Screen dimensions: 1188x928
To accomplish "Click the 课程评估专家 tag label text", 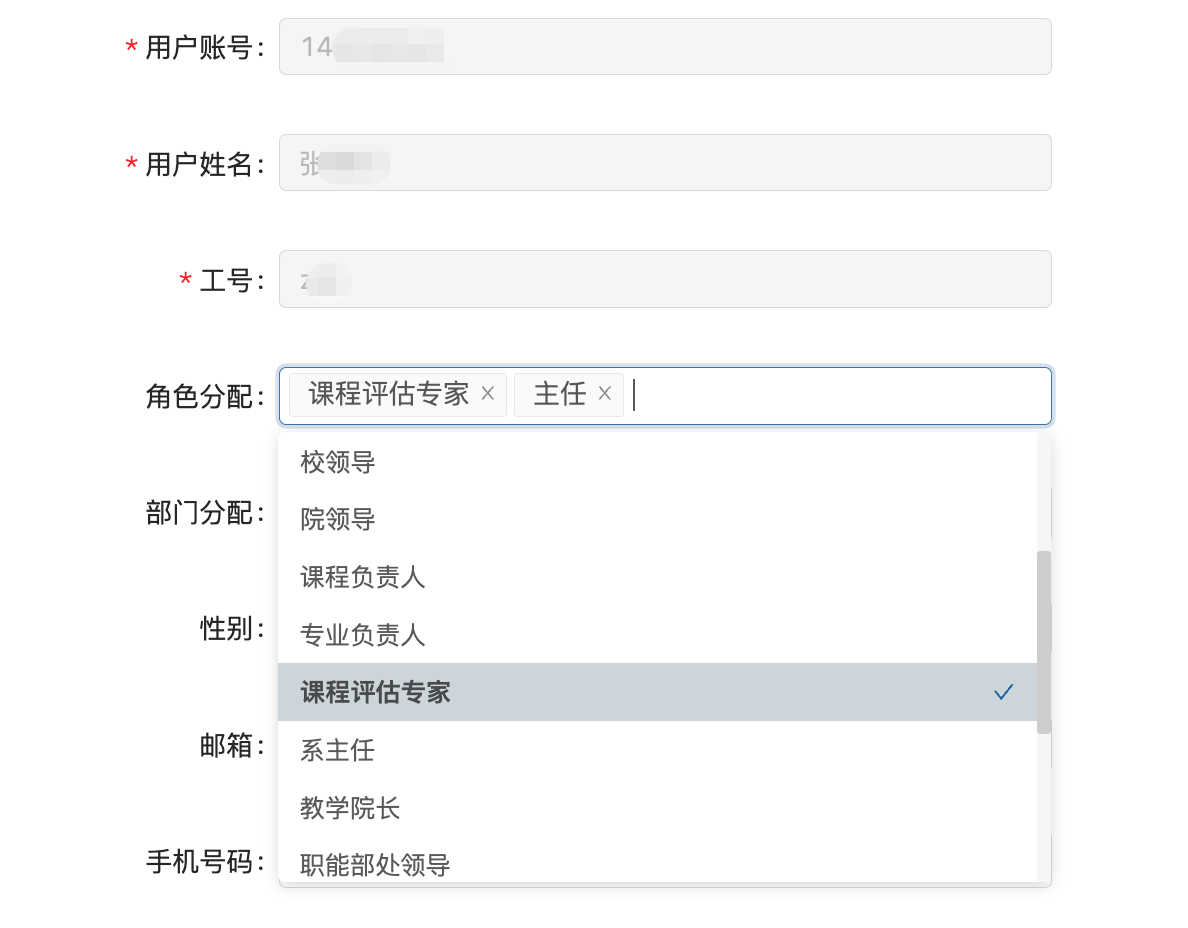I will (x=388, y=394).
